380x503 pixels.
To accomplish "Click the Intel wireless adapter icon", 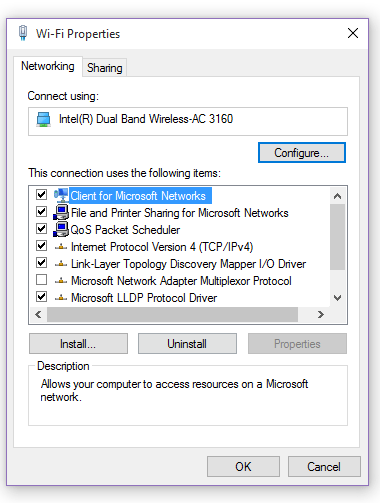I will [x=43, y=119].
